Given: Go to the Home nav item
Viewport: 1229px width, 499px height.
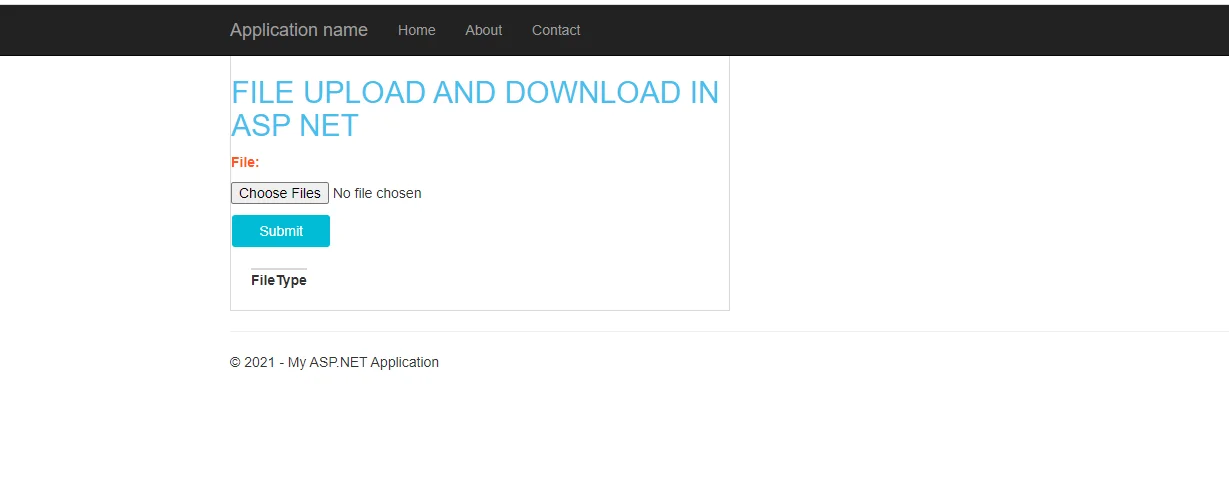Looking at the screenshot, I should coord(416,30).
